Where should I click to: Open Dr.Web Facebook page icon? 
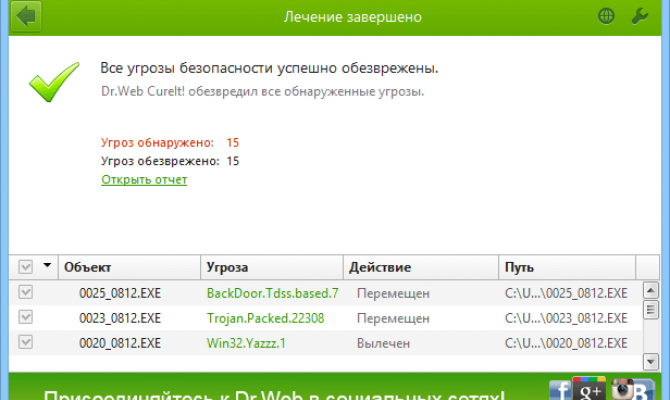tap(560, 390)
